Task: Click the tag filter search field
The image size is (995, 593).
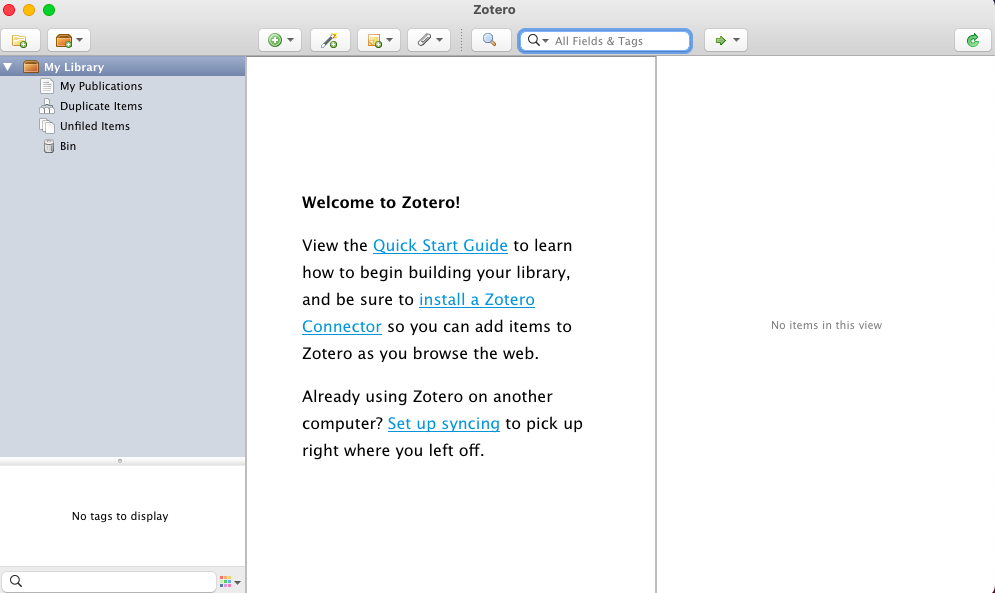Action: 109,582
